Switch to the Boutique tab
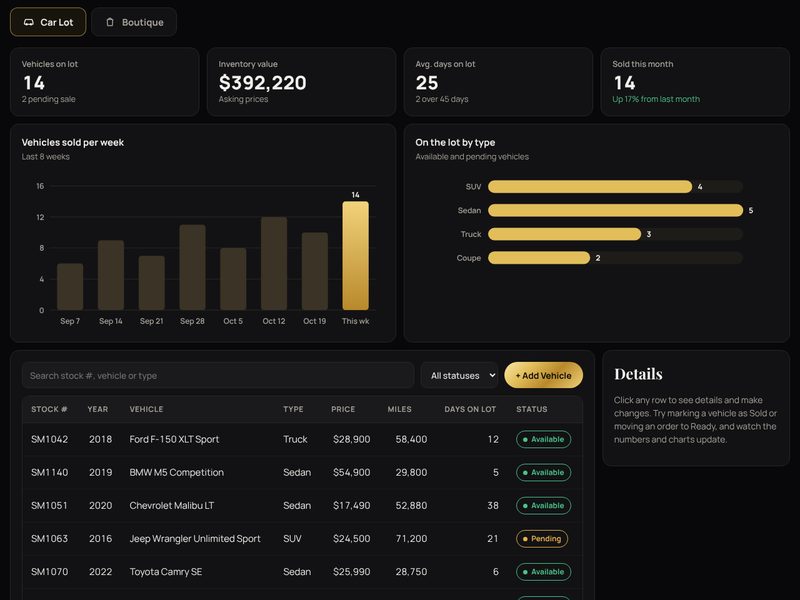Viewport: 800px width, 600px height. point(134,22)
